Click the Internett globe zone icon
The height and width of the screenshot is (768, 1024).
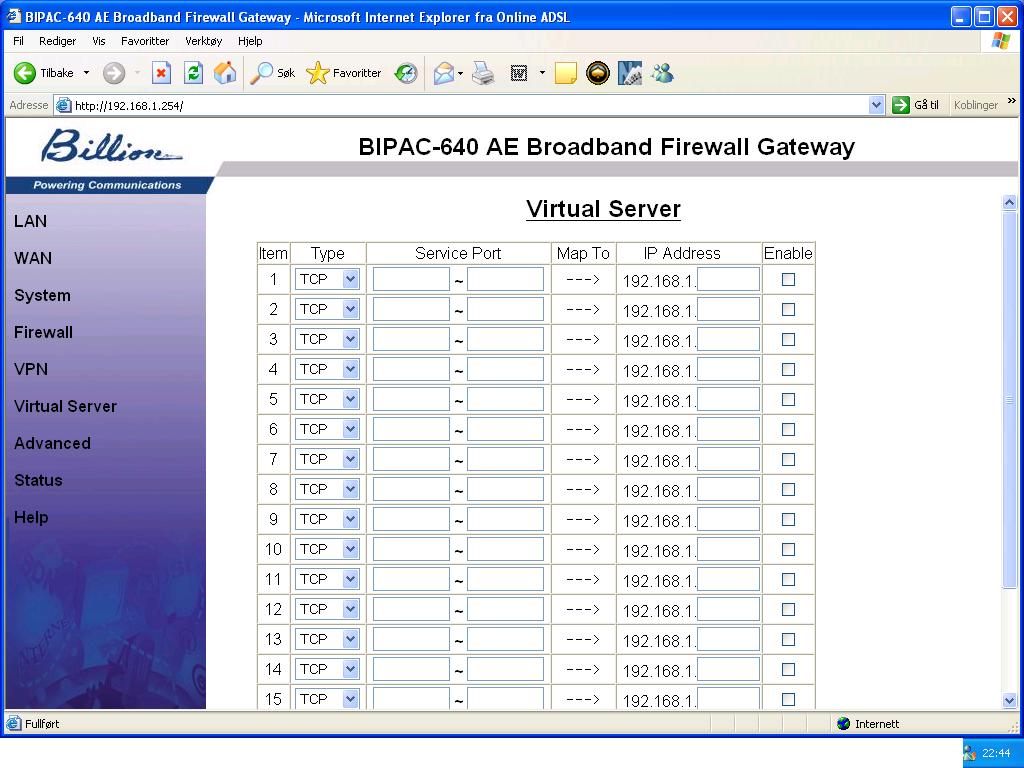pyautogui.click(x=843, y=724)
